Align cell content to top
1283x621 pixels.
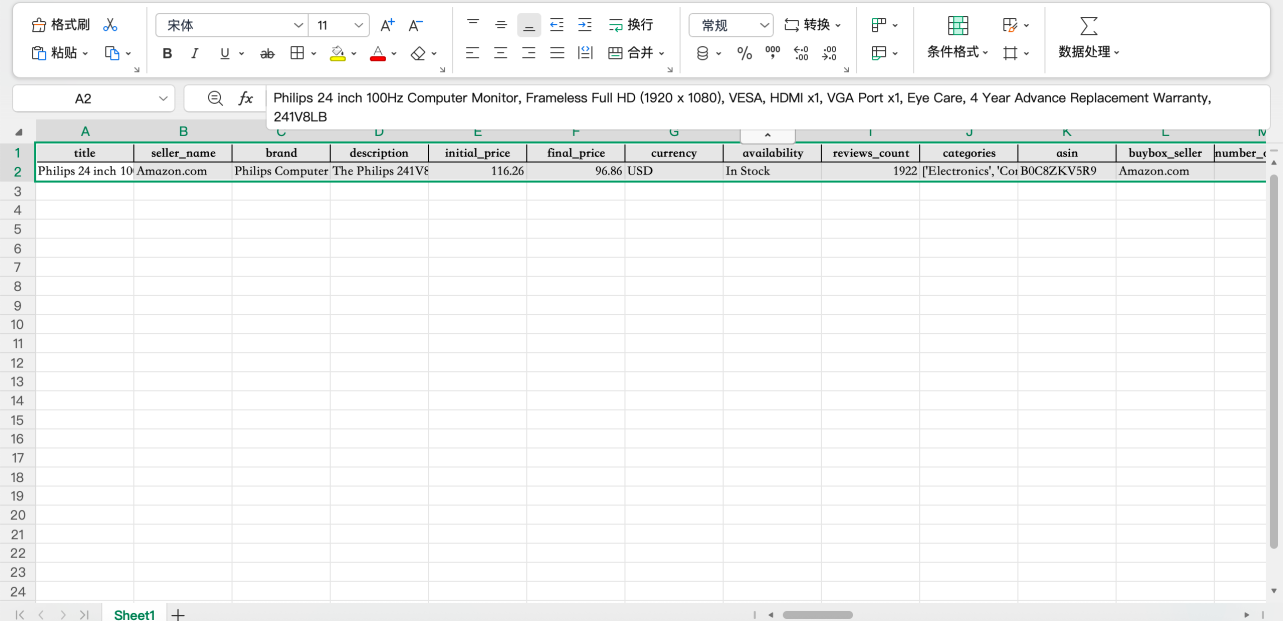[x=473, y=25]
